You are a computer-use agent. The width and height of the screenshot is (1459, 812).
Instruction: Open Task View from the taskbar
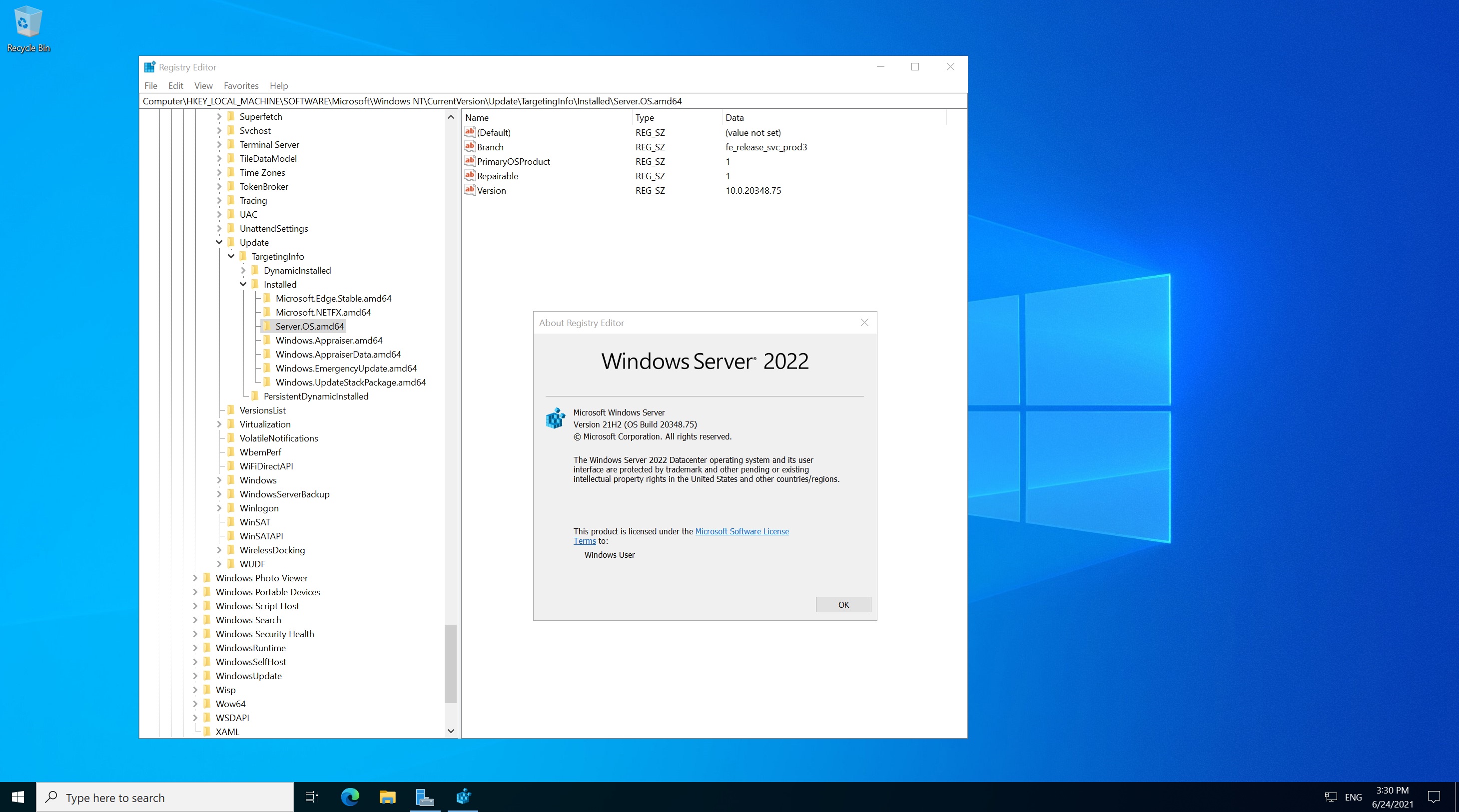311,797
